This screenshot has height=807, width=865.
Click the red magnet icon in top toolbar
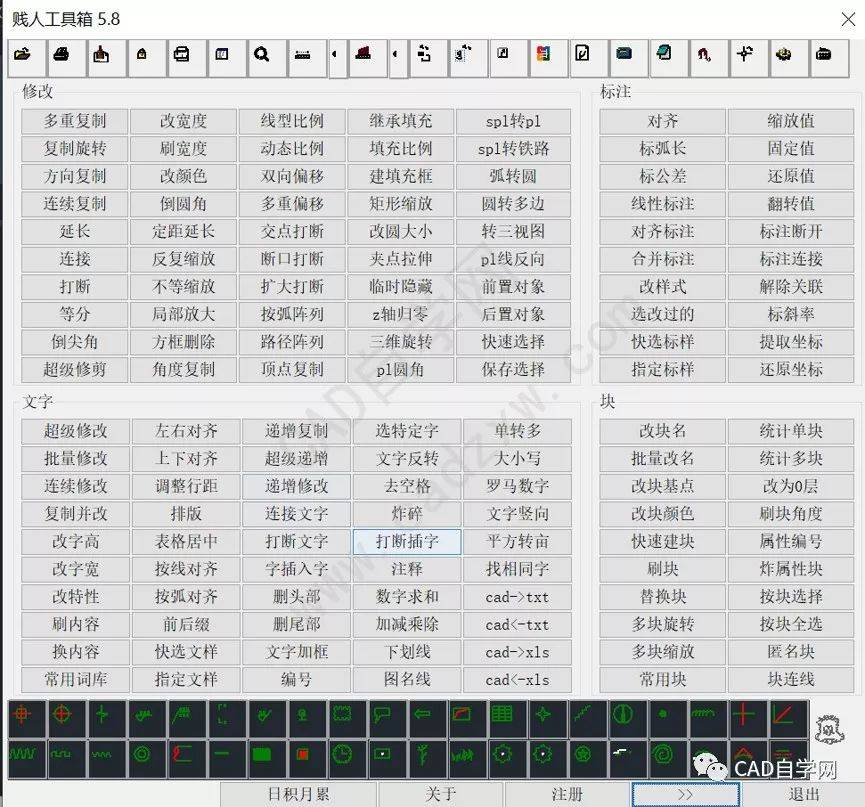point(704,56)
